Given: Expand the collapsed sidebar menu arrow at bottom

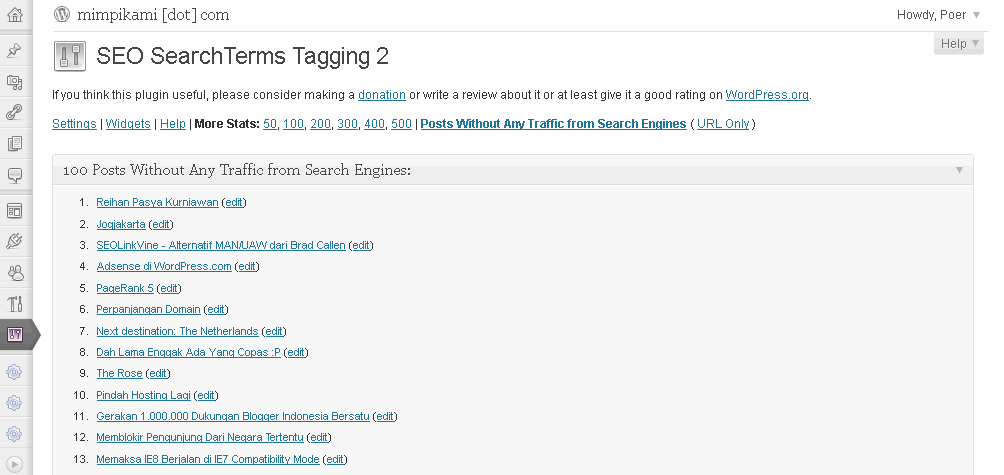Looking at the screenshot, I should [14, 463].
